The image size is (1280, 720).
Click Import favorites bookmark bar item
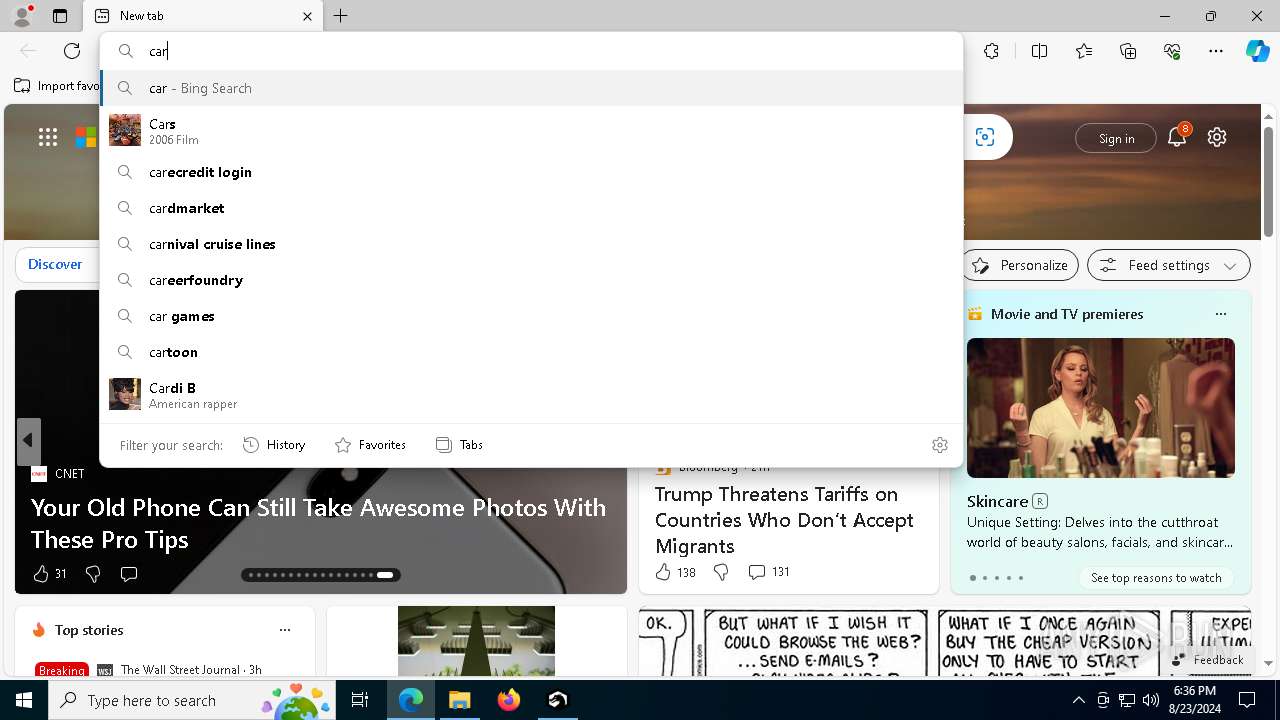pyautogui.click(x=57, y=86)
